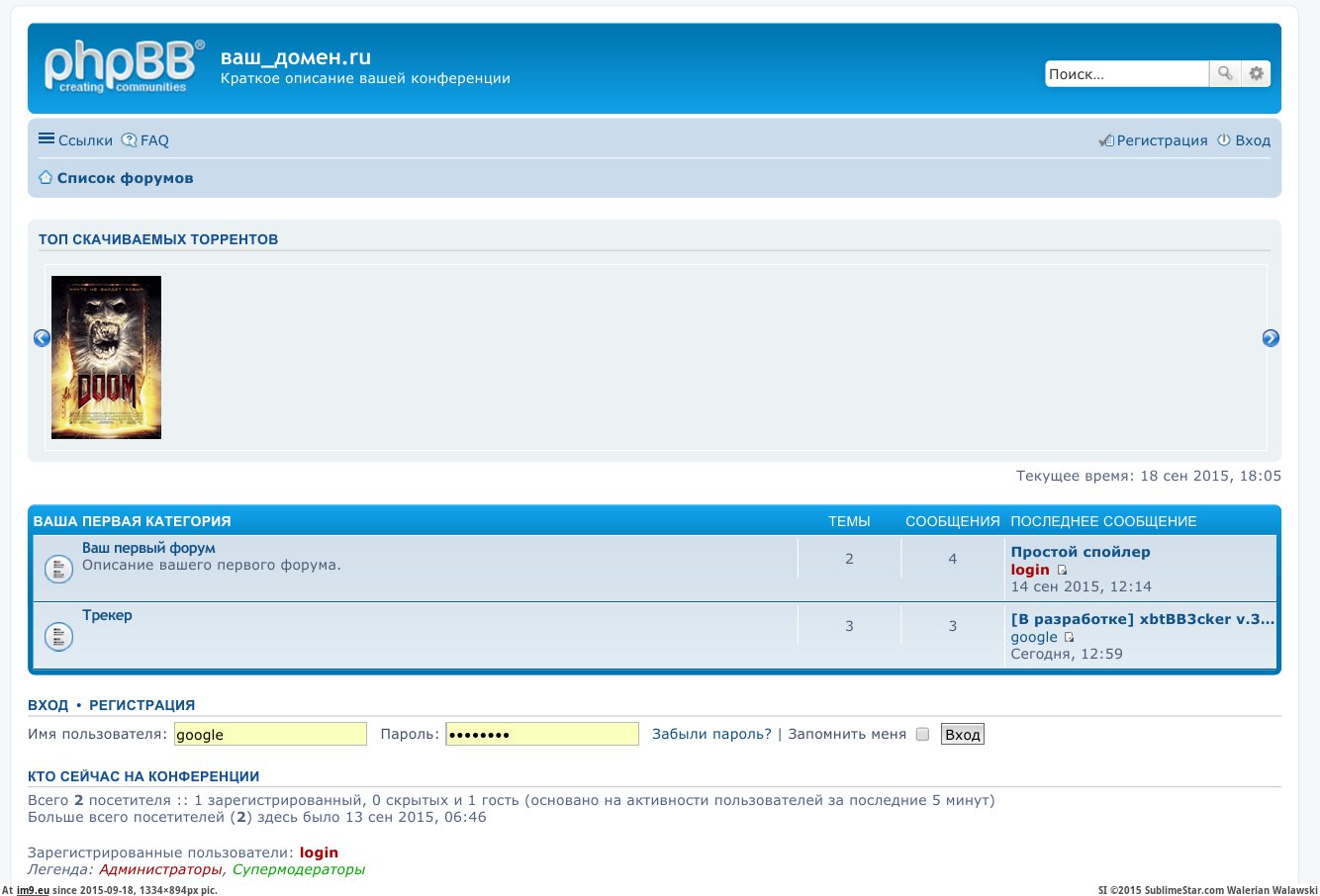Click forum icon for Трекер
1320x896 pixels.
tap(58, 636)
